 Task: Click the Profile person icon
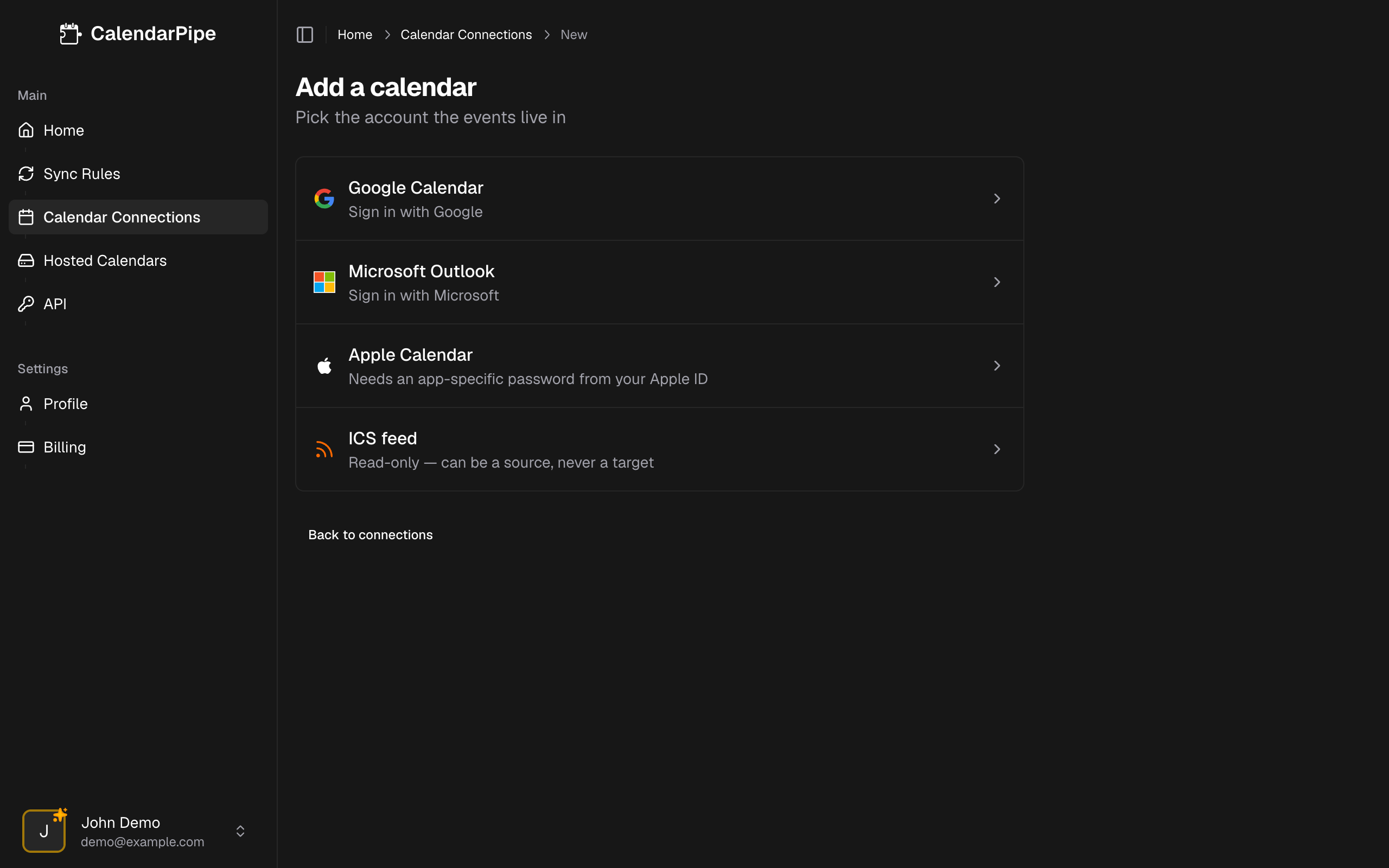coord(26,404)
